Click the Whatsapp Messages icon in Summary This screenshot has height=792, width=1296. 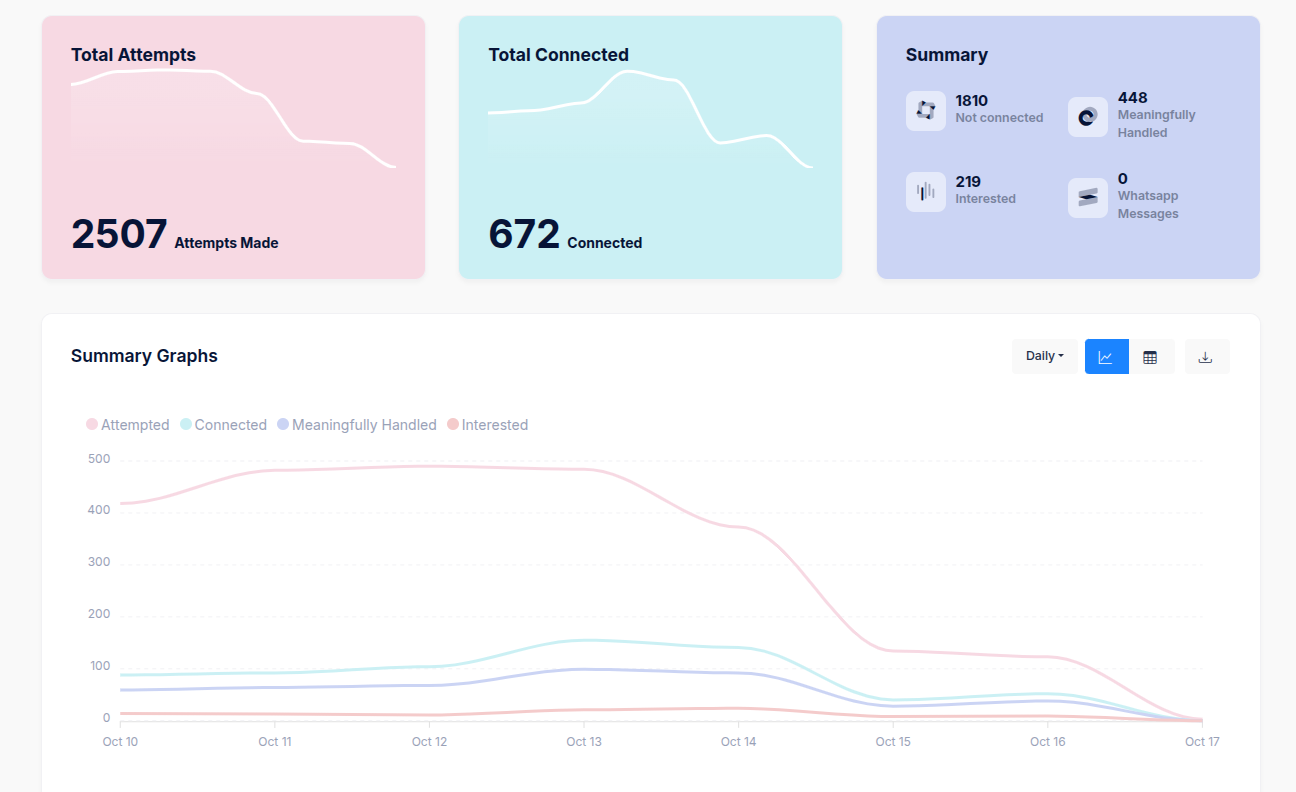pos(1087,198)
